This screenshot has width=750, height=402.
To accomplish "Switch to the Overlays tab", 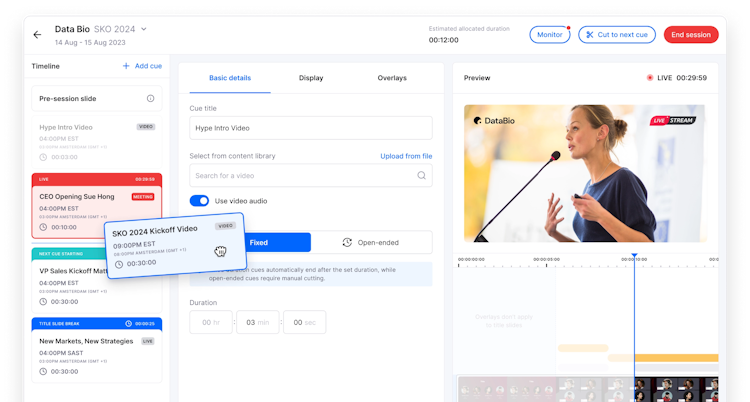I will pyautogui.click(x=392, y=78).
